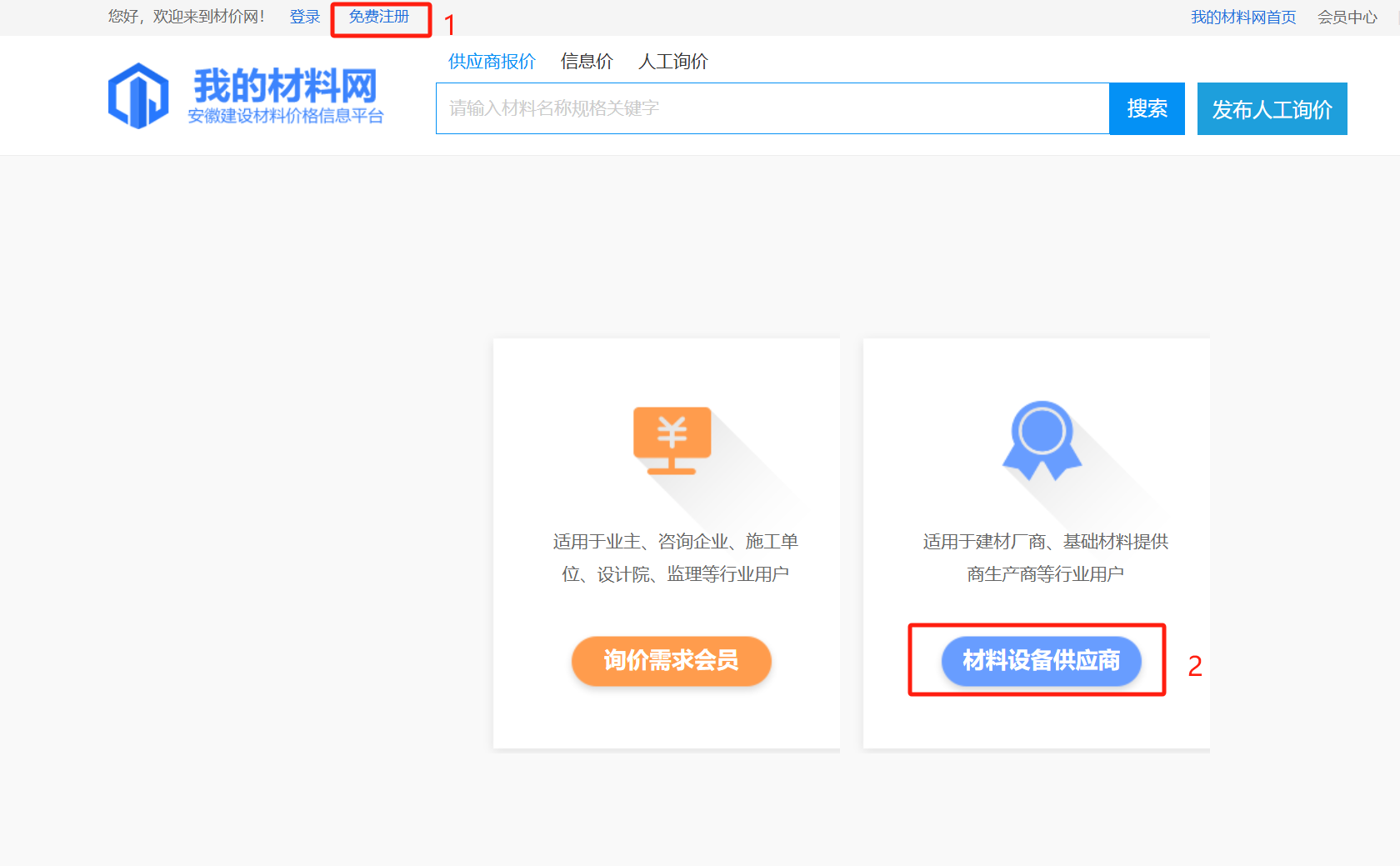Viewport: 1400px width, 866px height.
Task: Click the blue ribbon badge icon
Action: [x=1042, y=440]
